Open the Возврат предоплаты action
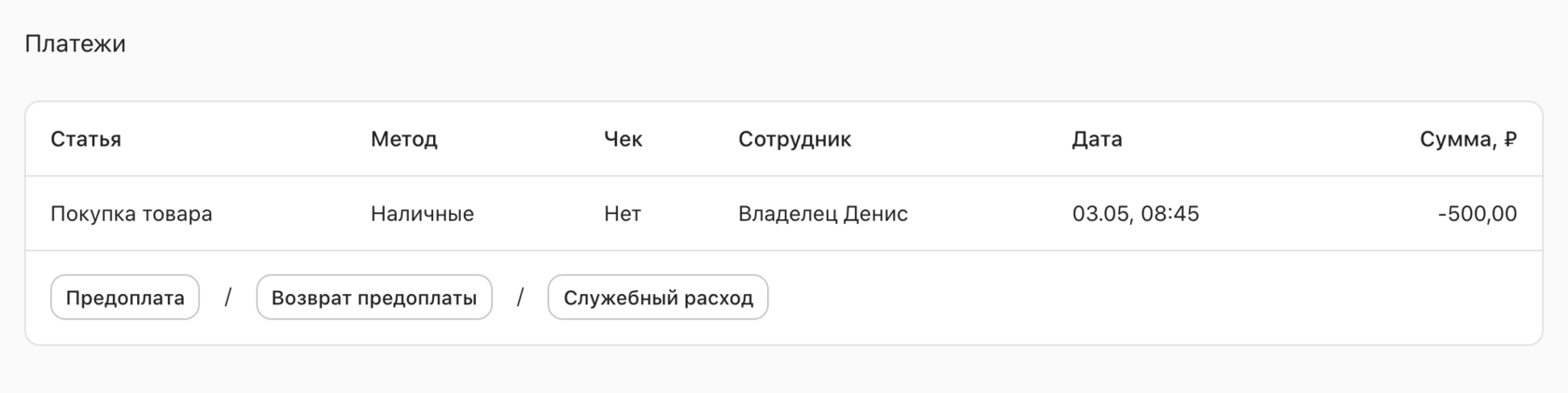Screen dimensions: 1568x393 pos(374,298)
